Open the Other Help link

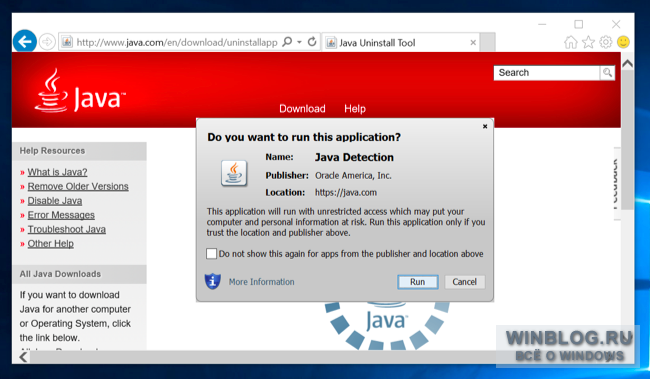coord(51,244)
